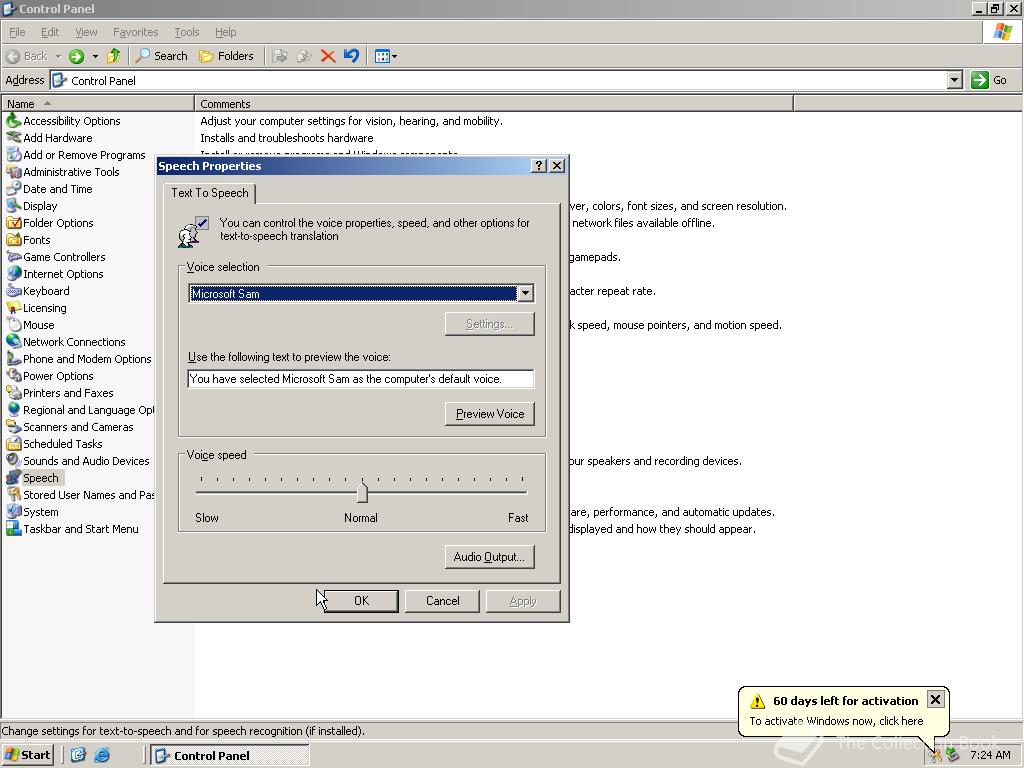Open Administrative Tools icon
Image resolution: width=1024 pixels, height=768 pixels.
point(14,172)
